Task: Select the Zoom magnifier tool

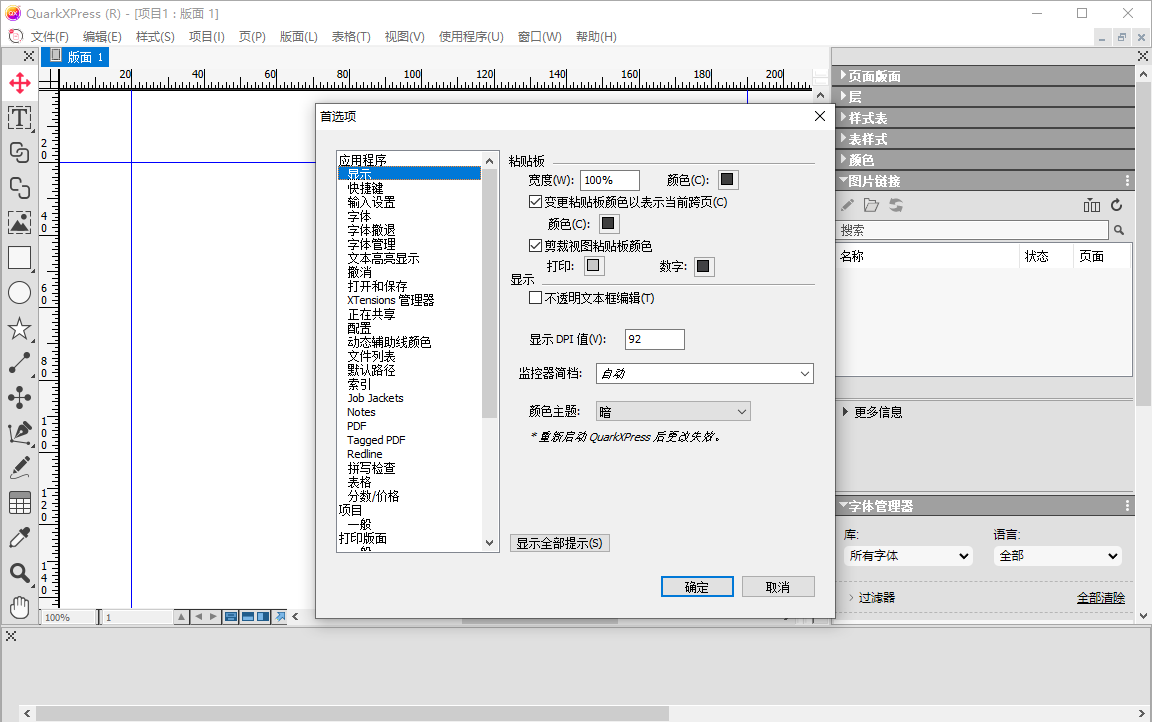Action: click(x=20, y=573)
